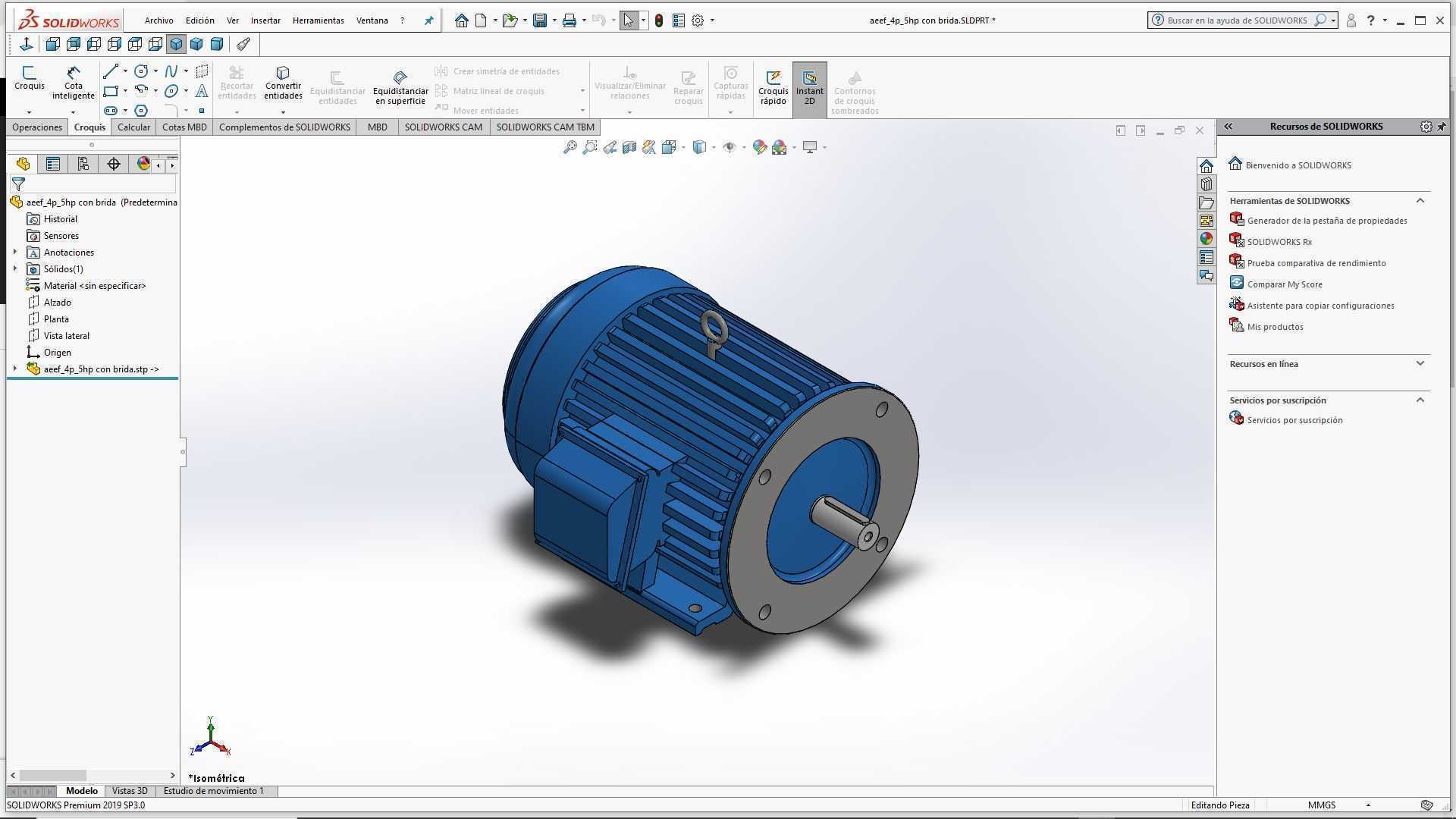Open the Herramientas menu
Image resolution: width=1456 pixels, height=819 pixels.
tap(318, 20)
